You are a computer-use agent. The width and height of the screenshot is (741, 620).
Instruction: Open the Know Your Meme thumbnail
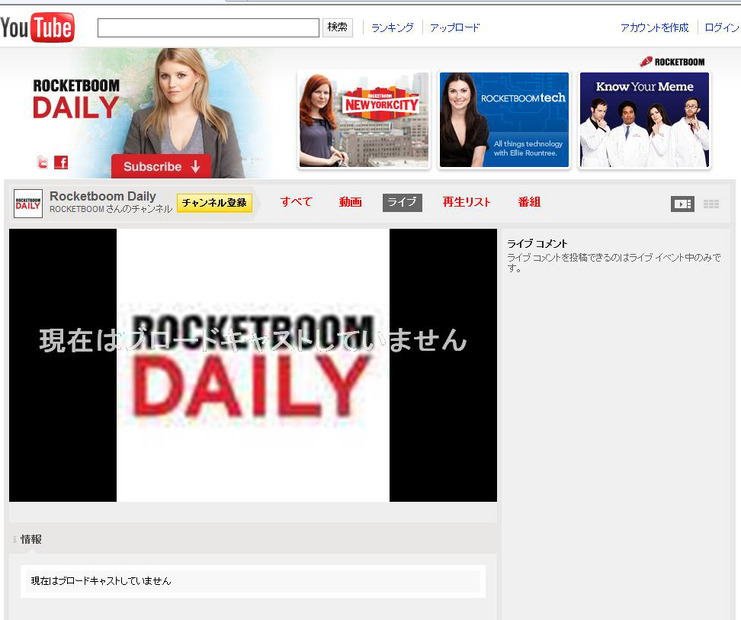(645, 120)
